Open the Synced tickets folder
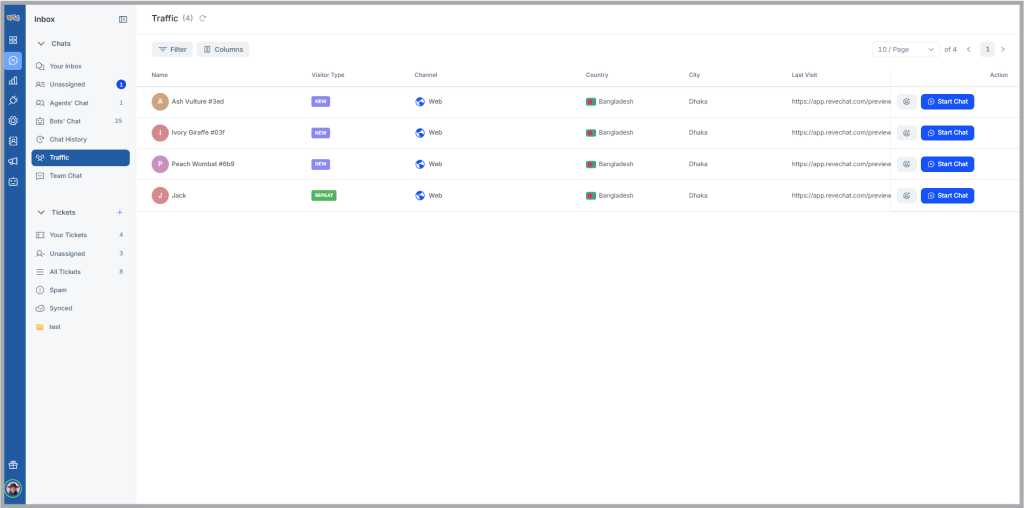The image size is (1024, 508). pyautogui.click(x=80, y=308)
